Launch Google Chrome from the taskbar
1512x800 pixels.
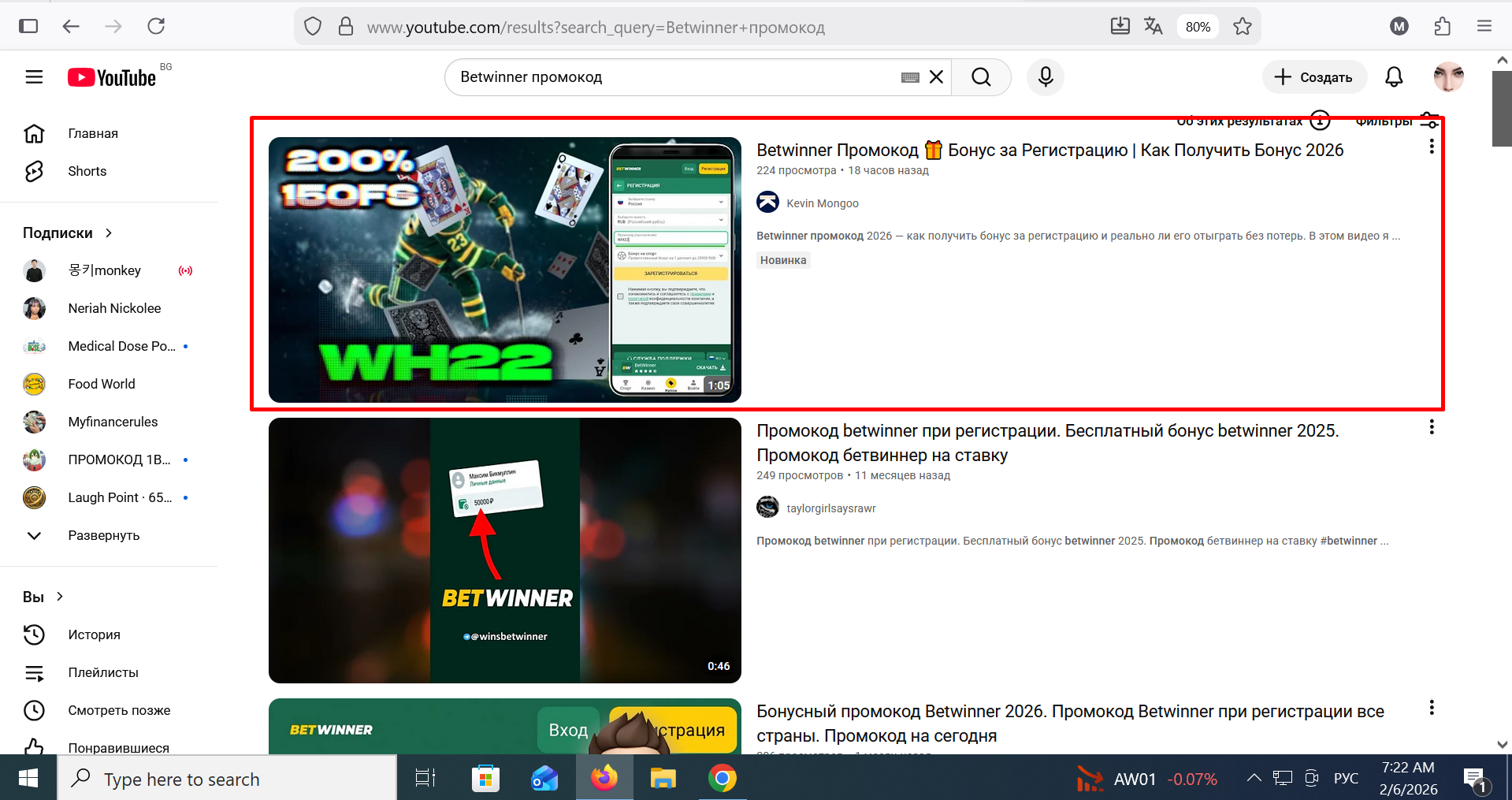click(723, 779)
